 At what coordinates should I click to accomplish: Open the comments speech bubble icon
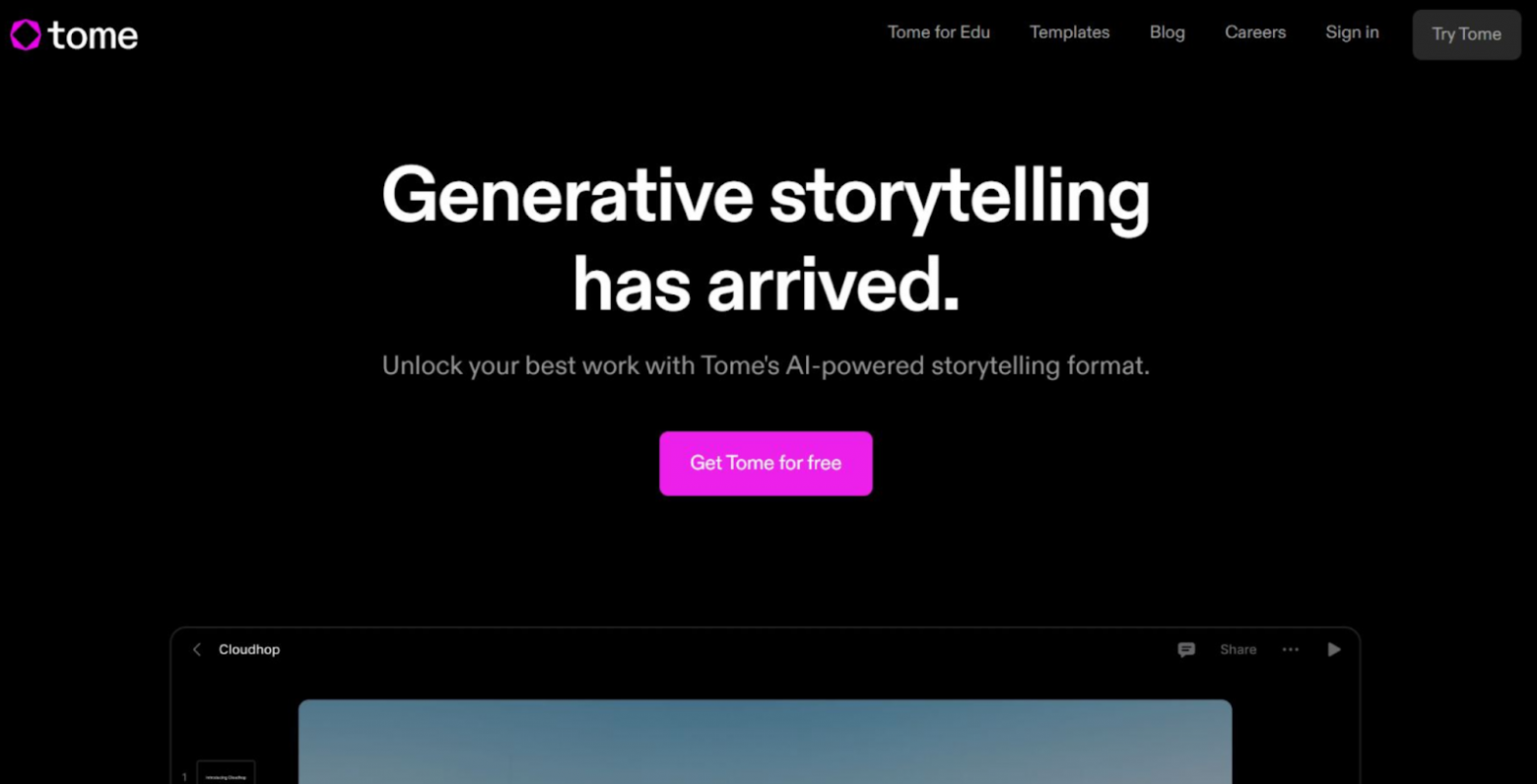[x=1186, y=649]
